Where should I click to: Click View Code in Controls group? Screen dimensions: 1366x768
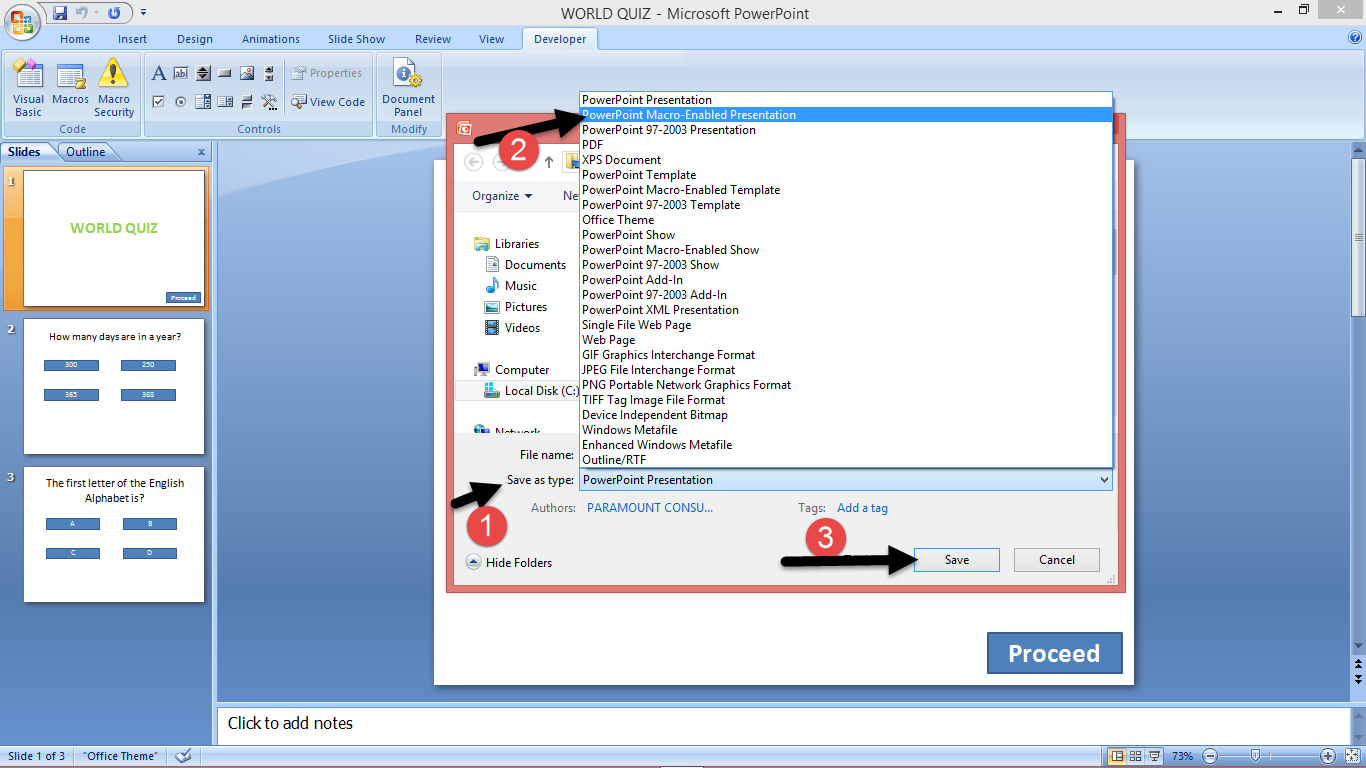tap(328, 102)
